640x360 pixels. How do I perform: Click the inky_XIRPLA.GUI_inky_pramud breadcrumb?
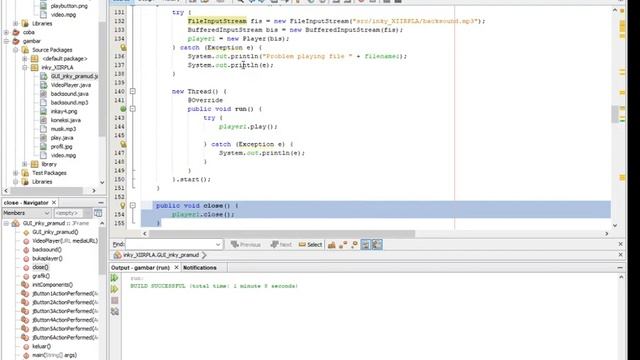coord(161,255)
